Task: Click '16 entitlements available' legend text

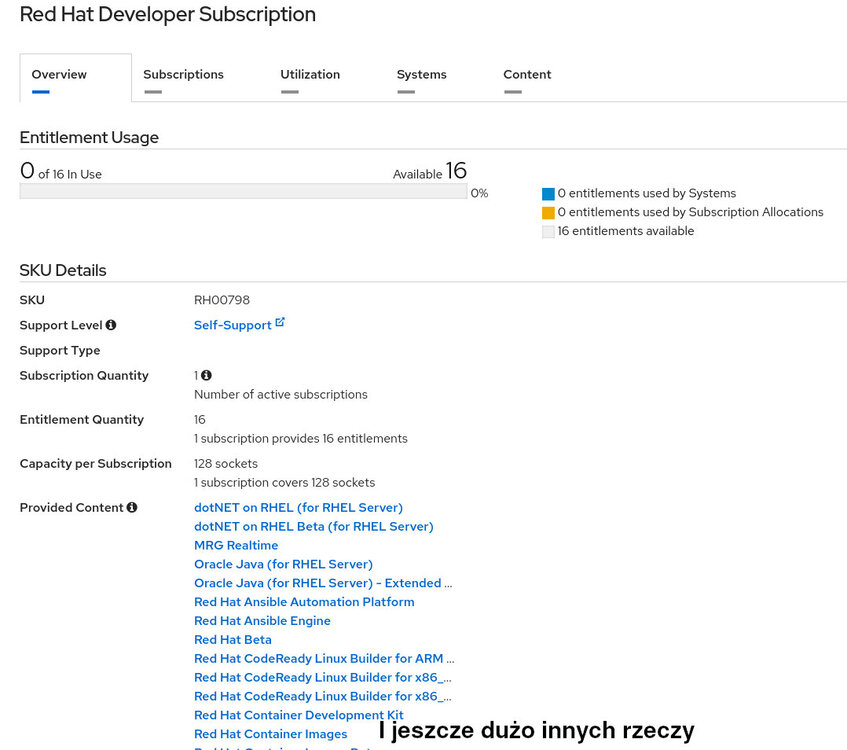Action: pos(626,231)
